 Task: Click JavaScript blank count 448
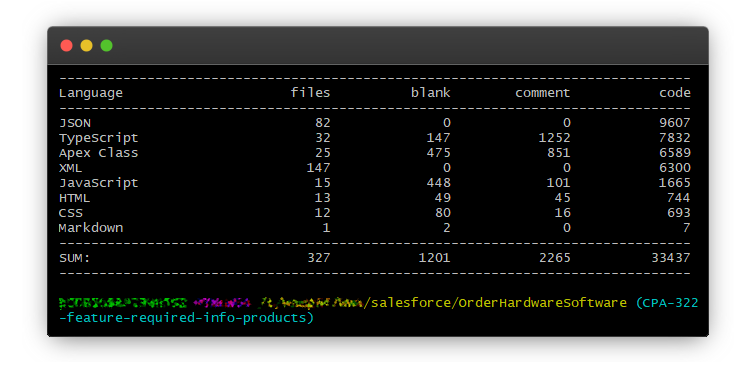point(439,183)
